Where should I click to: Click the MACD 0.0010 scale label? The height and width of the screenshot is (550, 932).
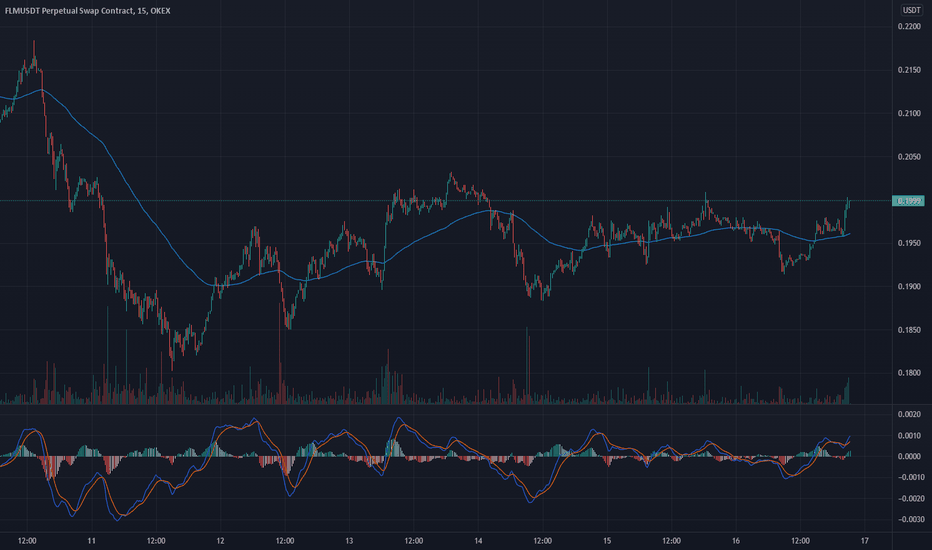(909, 436)
